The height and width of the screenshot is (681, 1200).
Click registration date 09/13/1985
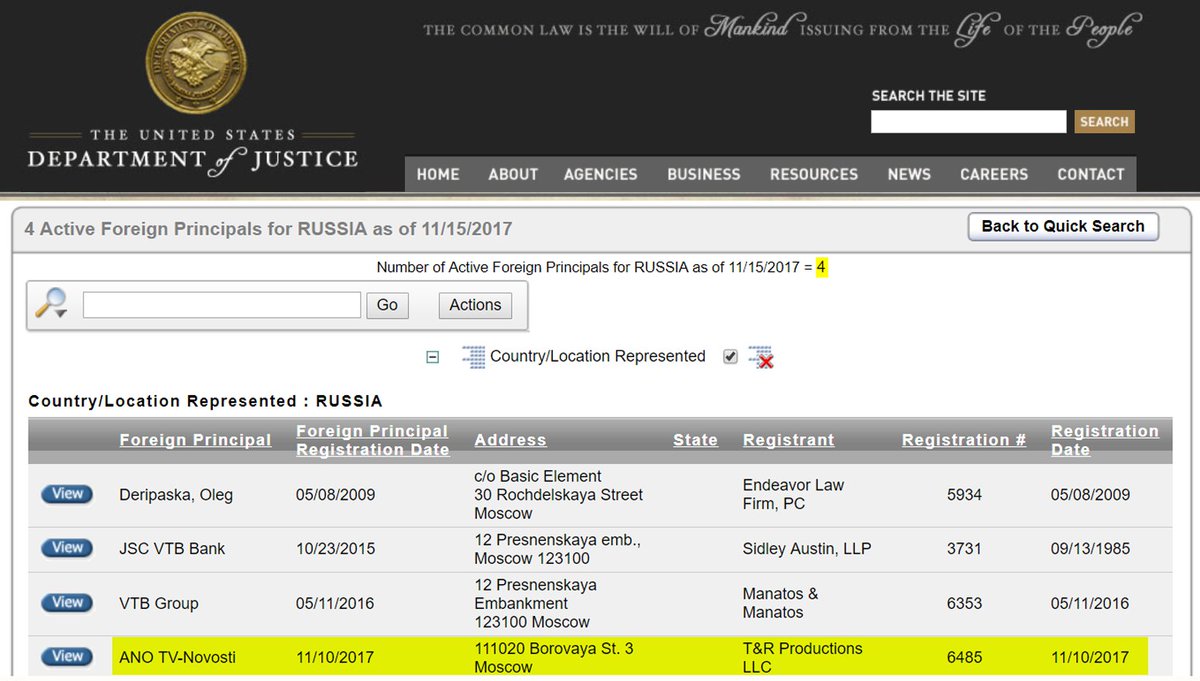1090,549
